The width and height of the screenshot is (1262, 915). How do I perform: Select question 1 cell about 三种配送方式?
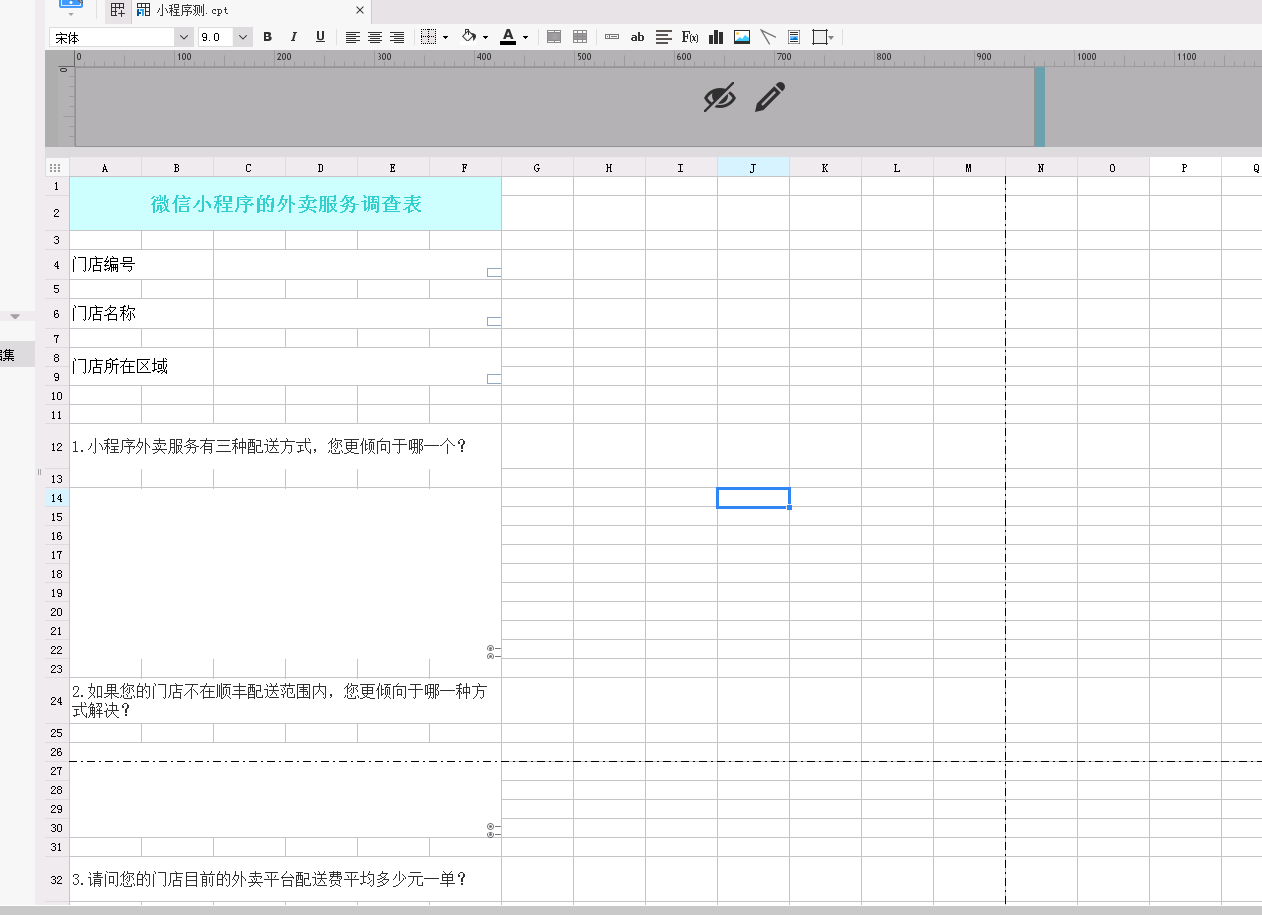(x=286, y=447)
